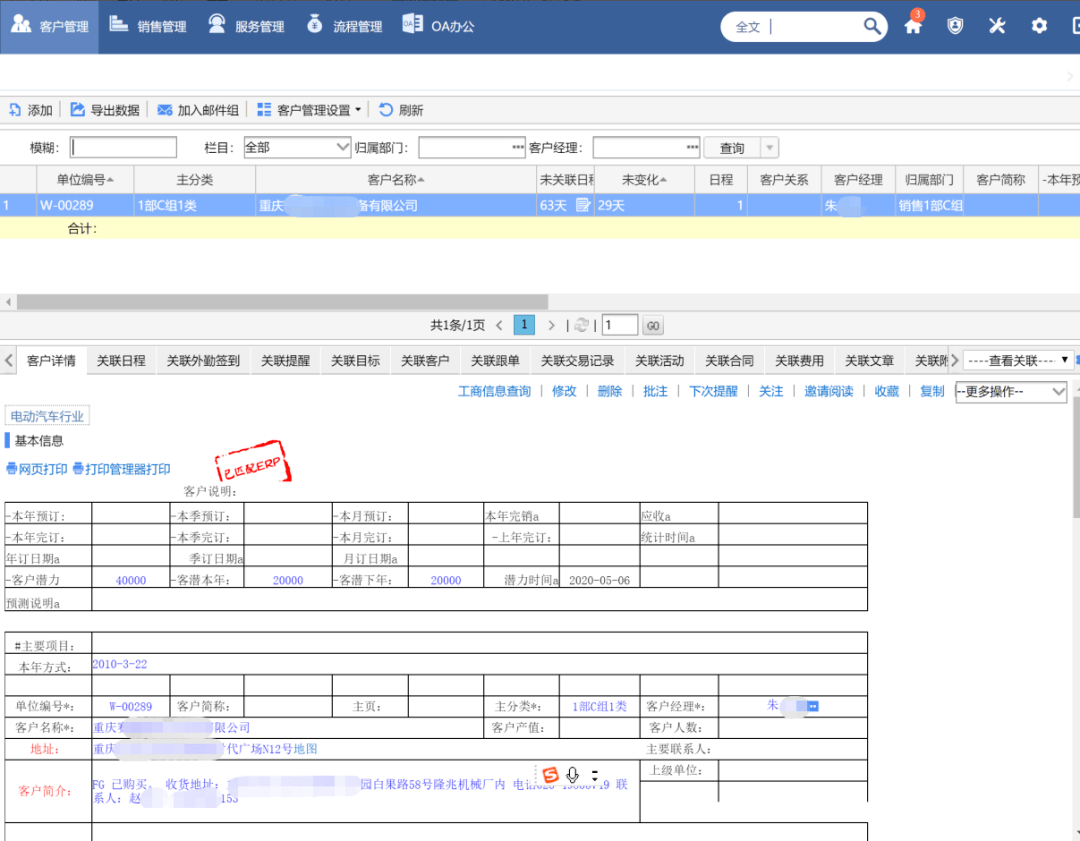
Task: Click the 客户经理 picker icon in form
Action: coord(812,706)
